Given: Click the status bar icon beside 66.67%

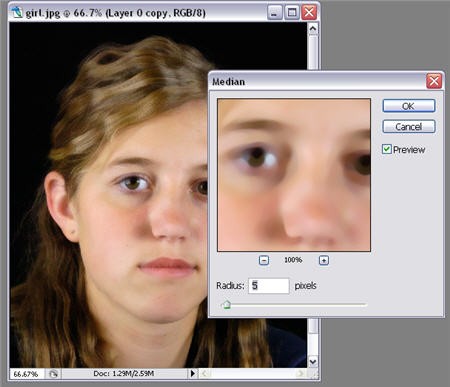Looking at the screenshot, I should point(53,374).
